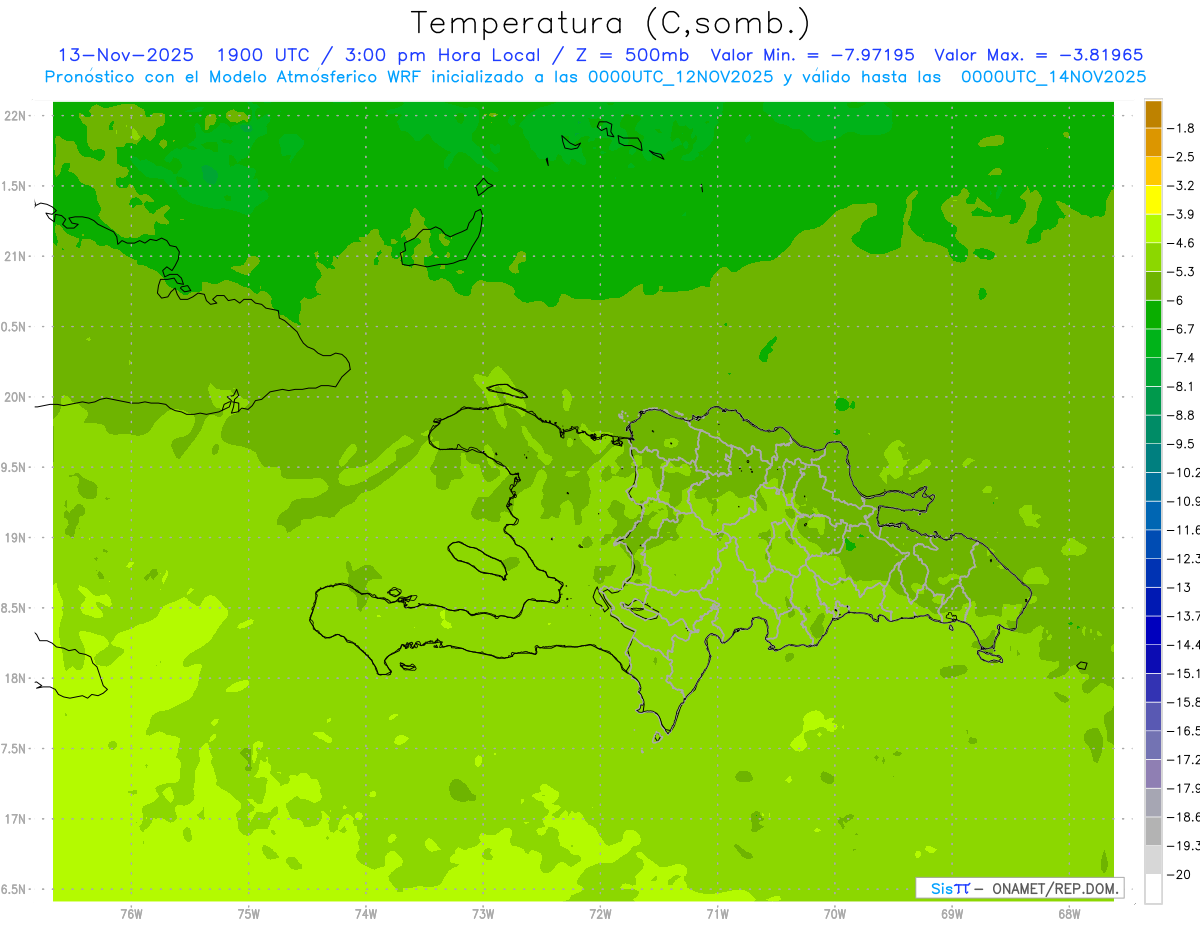Click the '69W' longitude axis label

(x=952, y=913)
